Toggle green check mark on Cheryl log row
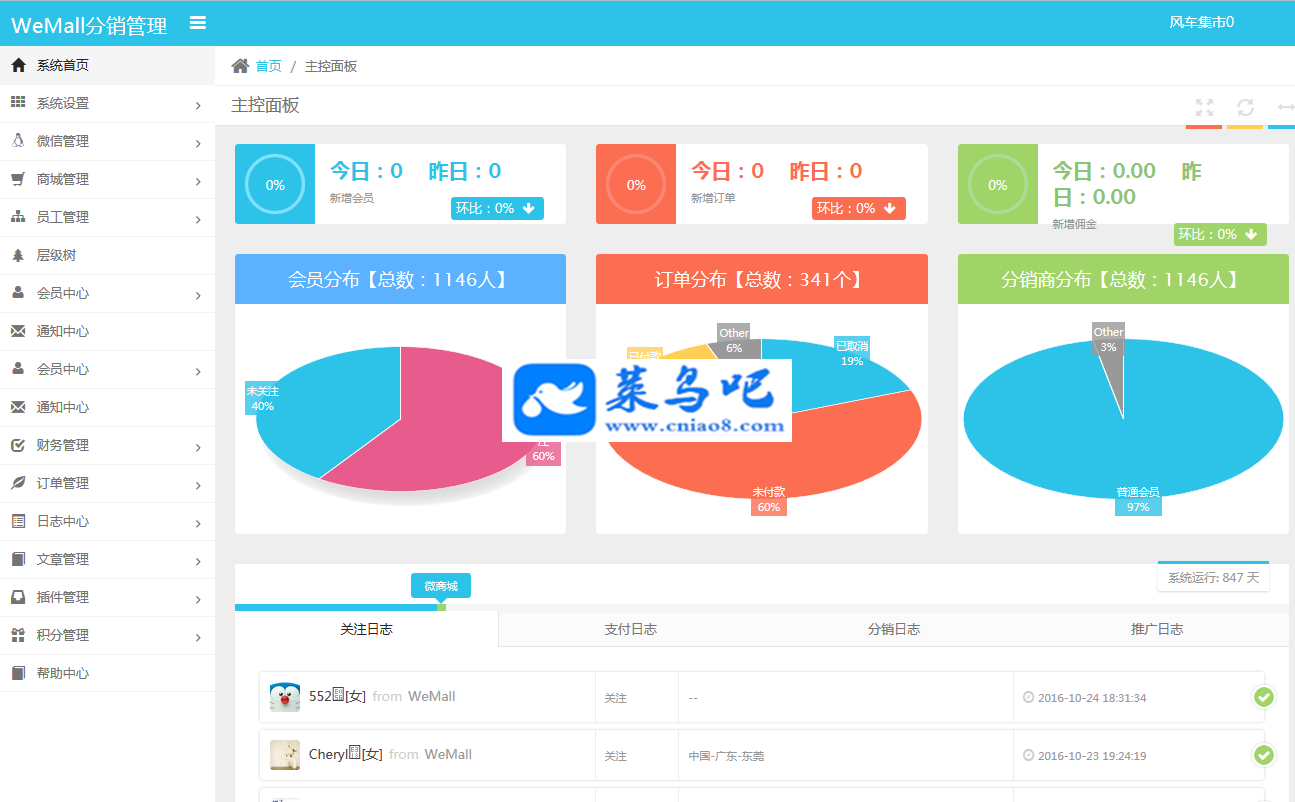Viewport: 1295px width, 802px height. pyautogui.click(x=1264, y=755)
